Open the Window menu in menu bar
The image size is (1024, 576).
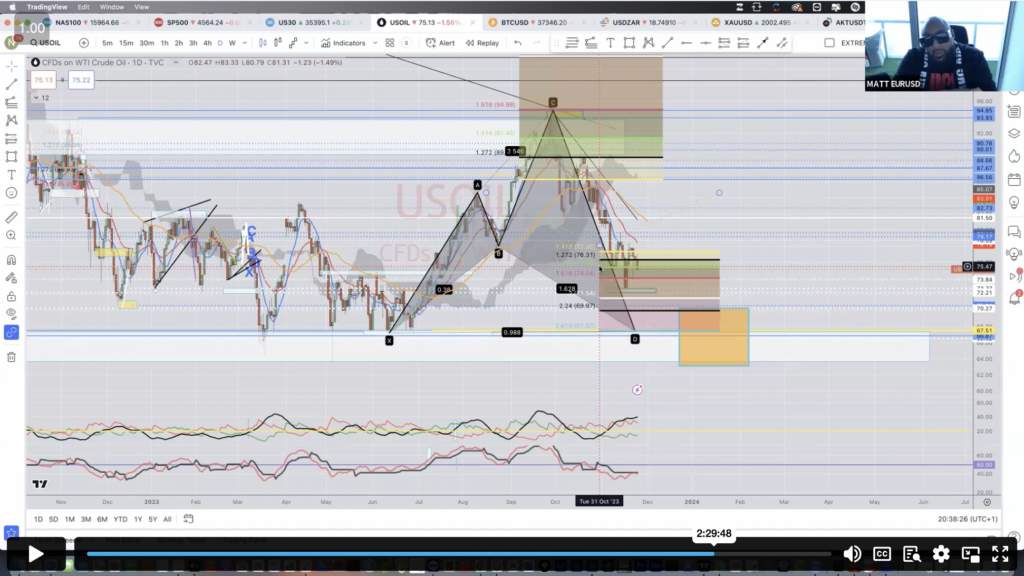click(x=111, y=6)
